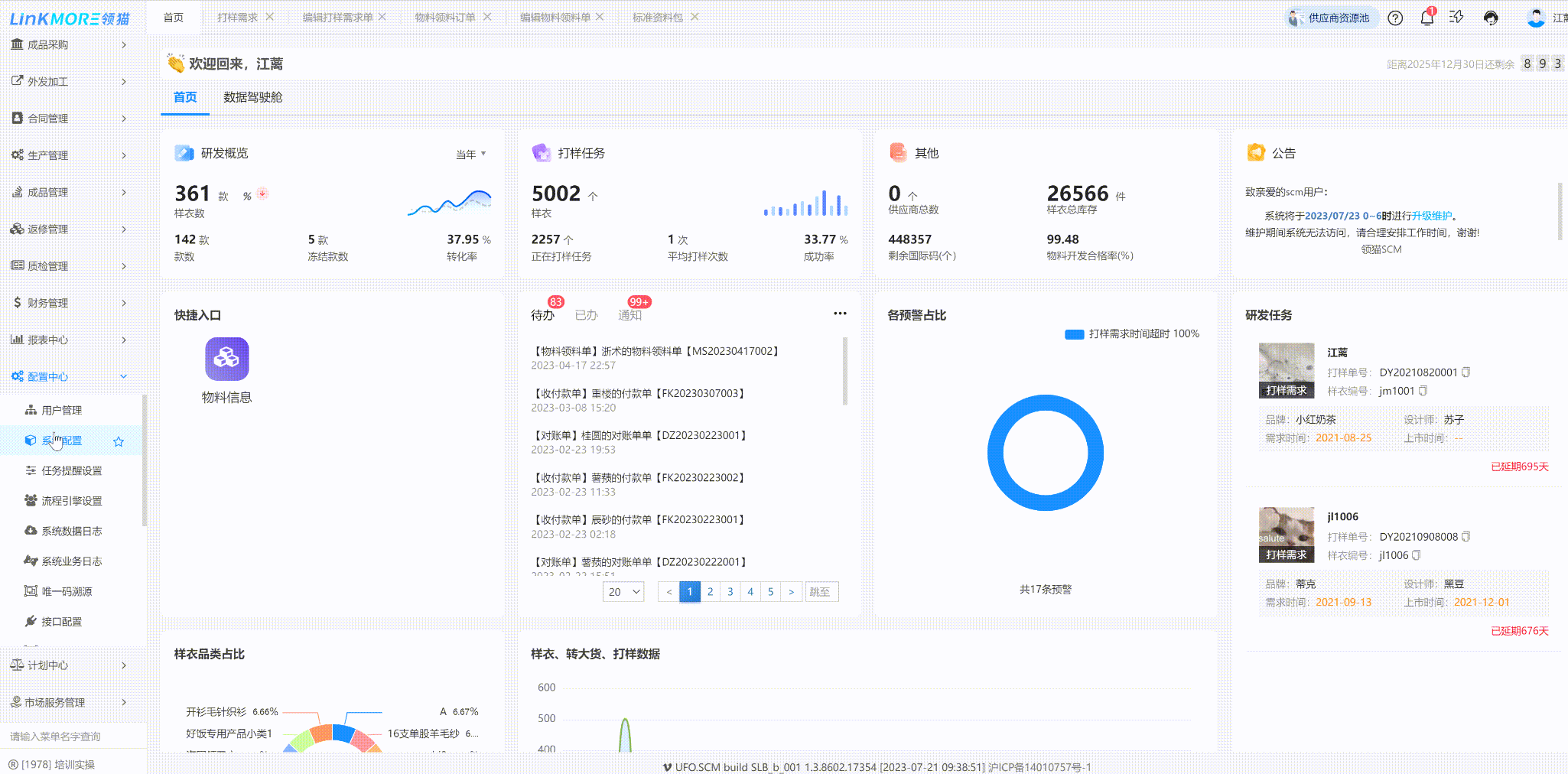Open the 供应商资源池 button
This screenshot has width=1568, height=774.
click(x=1331, y=18)
